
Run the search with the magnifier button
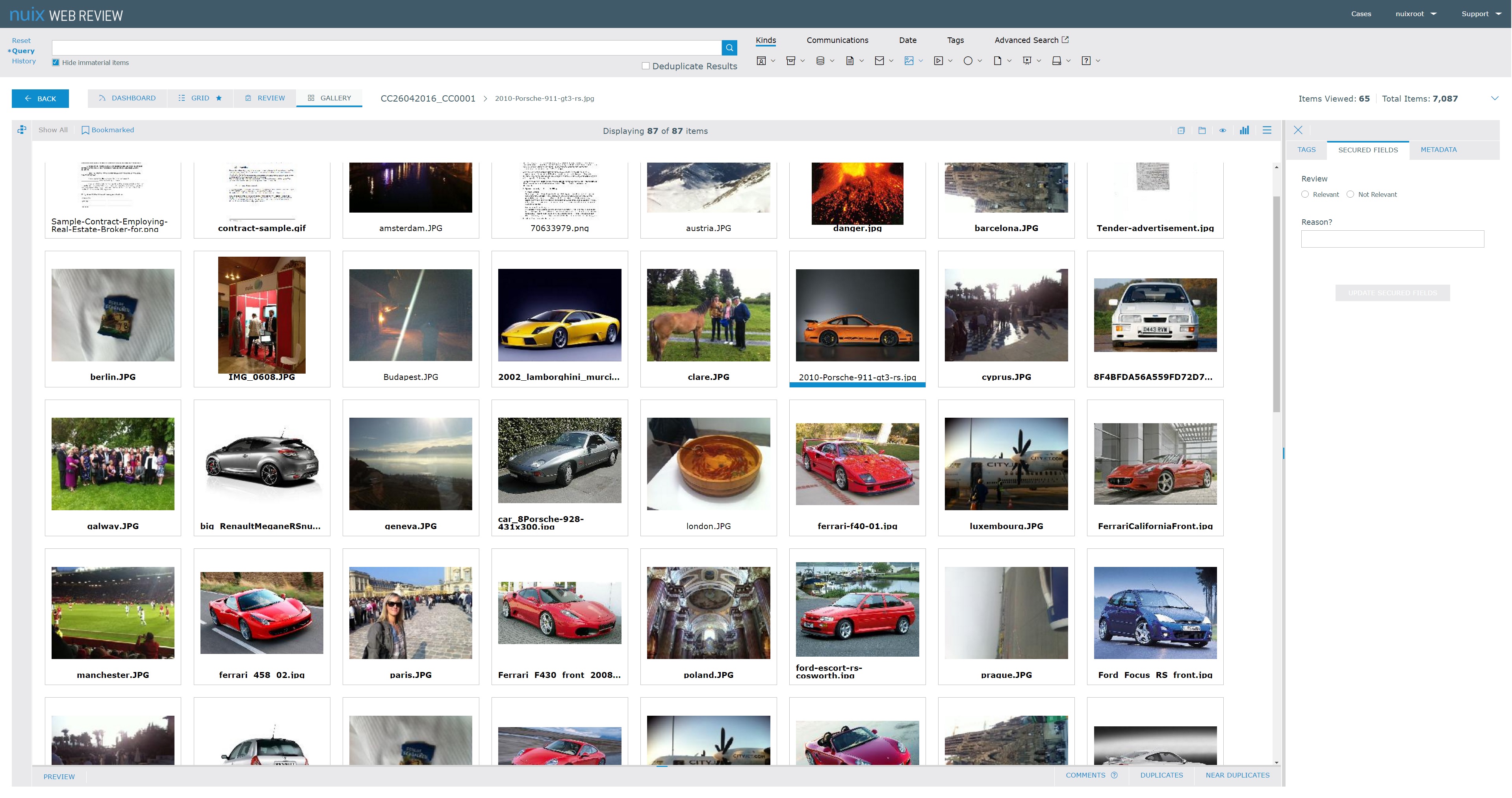pyautogui.click(x=729, y=48)
